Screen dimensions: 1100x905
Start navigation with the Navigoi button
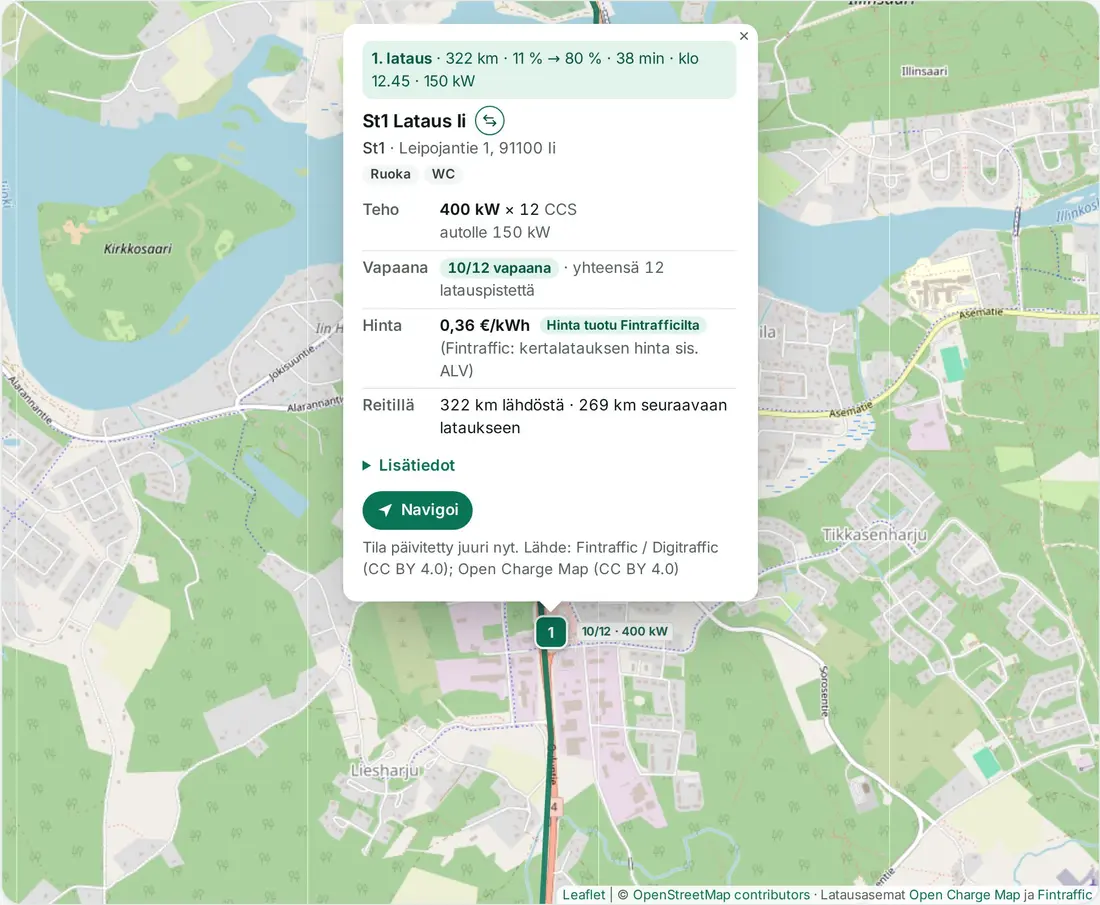(417, 510)
